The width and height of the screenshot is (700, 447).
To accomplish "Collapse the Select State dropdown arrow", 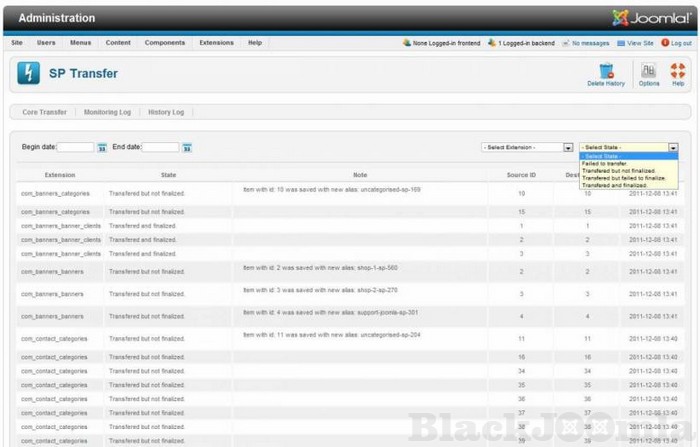I will [673, 148].
